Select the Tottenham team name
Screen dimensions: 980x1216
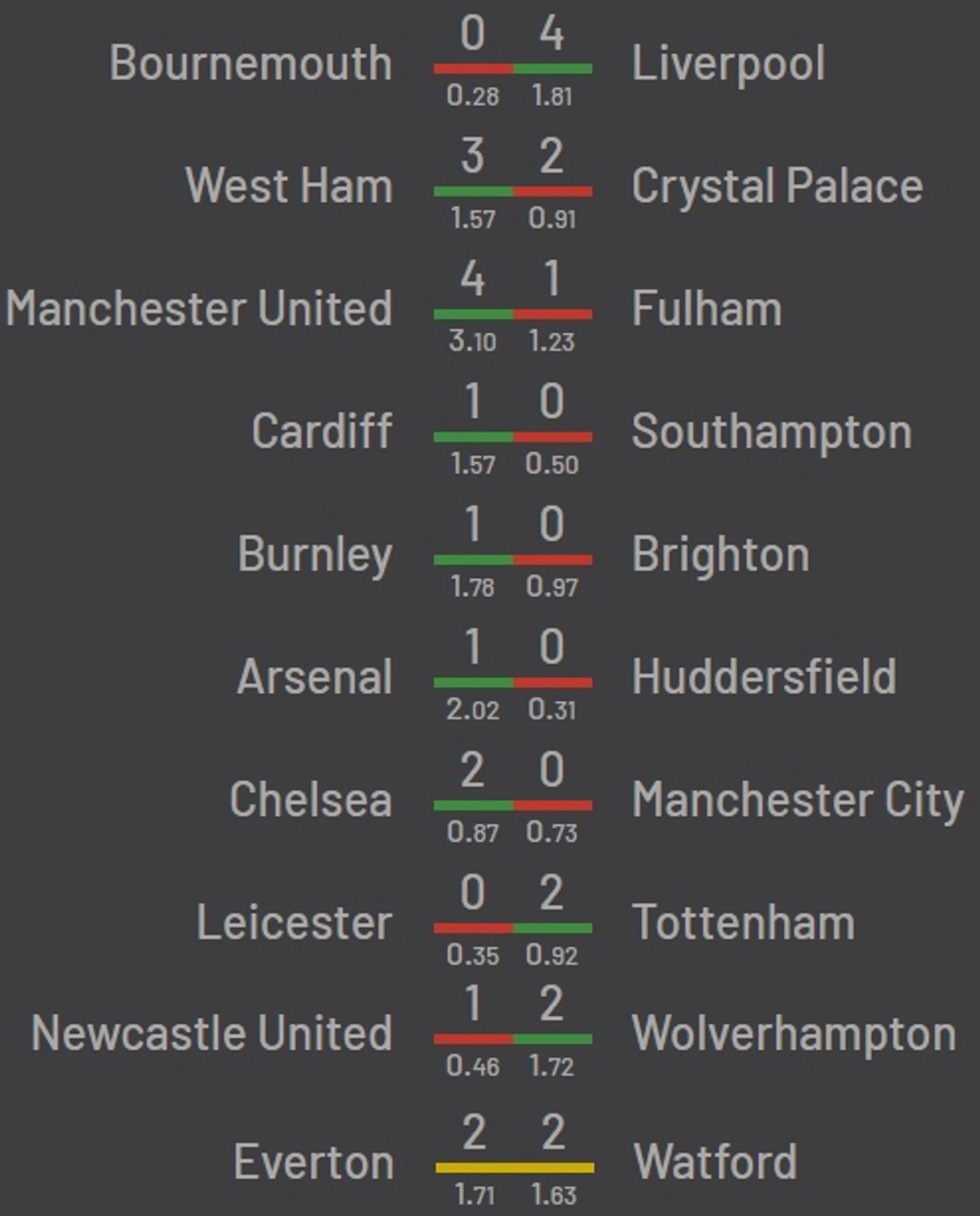tap(743, 923)
